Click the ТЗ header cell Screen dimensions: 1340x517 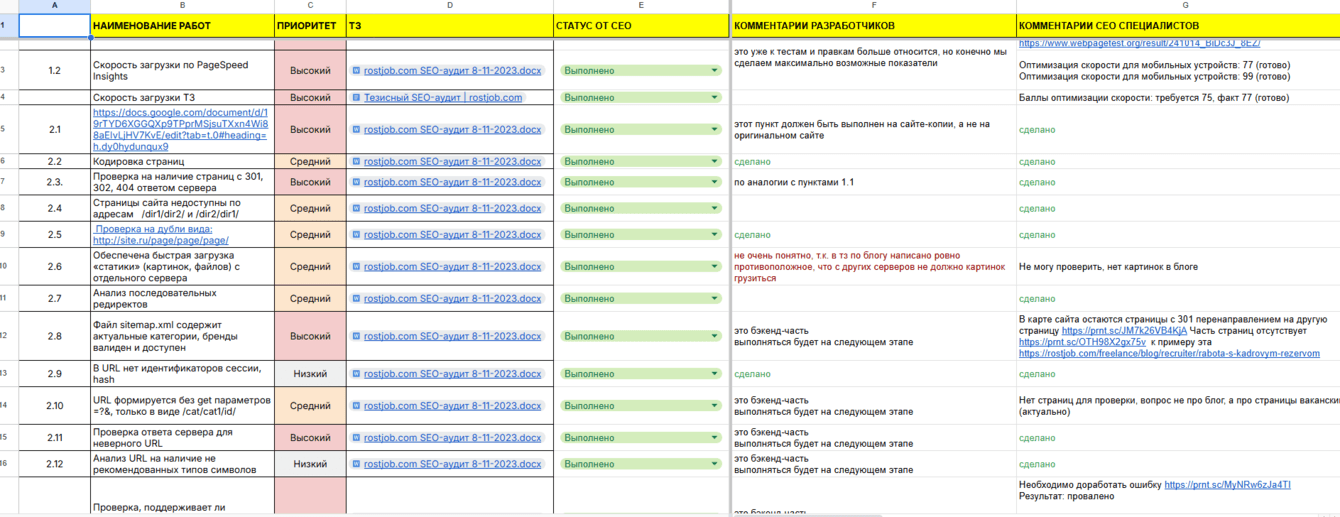(x=450, y=25)
